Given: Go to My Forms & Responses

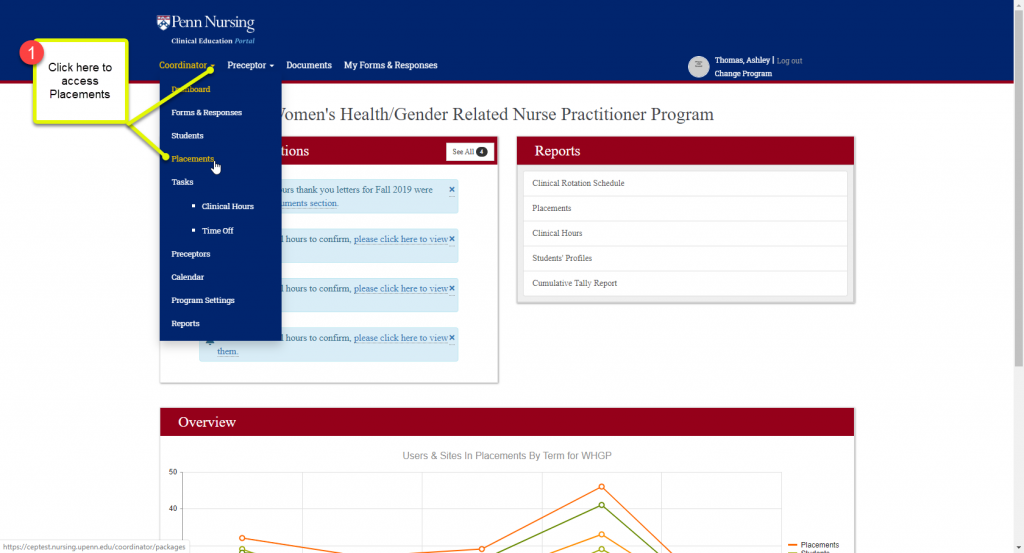Looking at the screenshot, I should click(x=391, y=65).
